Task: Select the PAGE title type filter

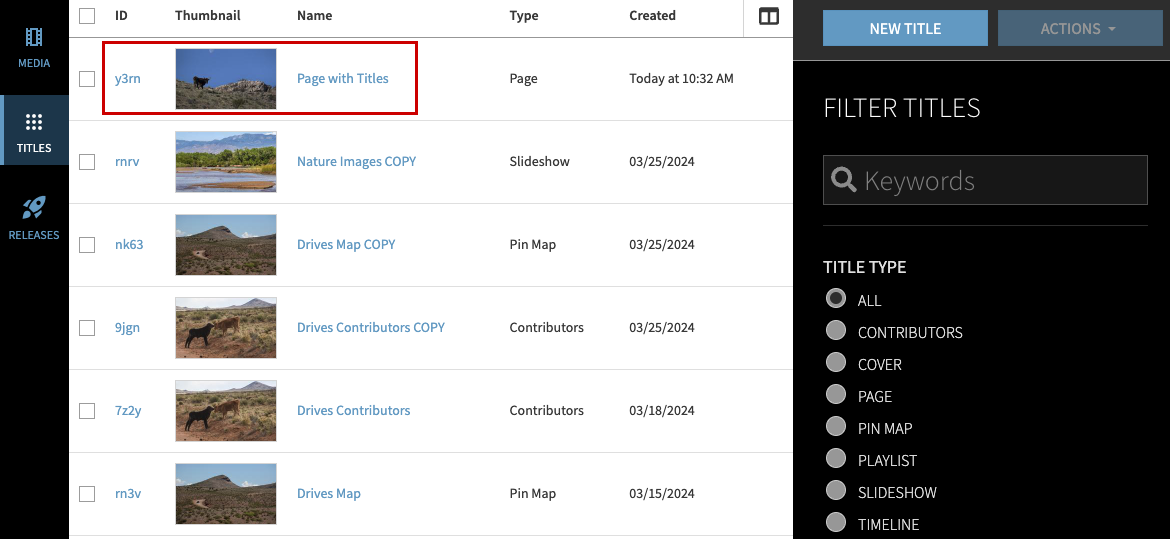Action: tap(836, 396)
